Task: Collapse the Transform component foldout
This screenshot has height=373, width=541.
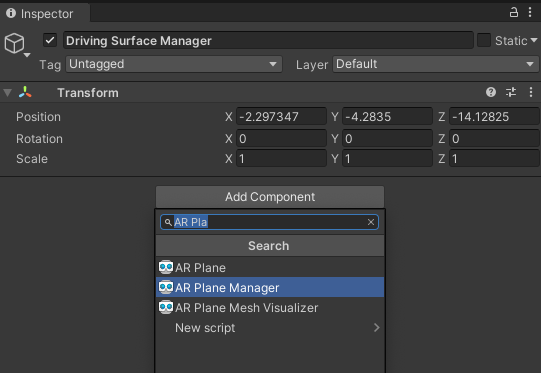Action: pos(8,92)
